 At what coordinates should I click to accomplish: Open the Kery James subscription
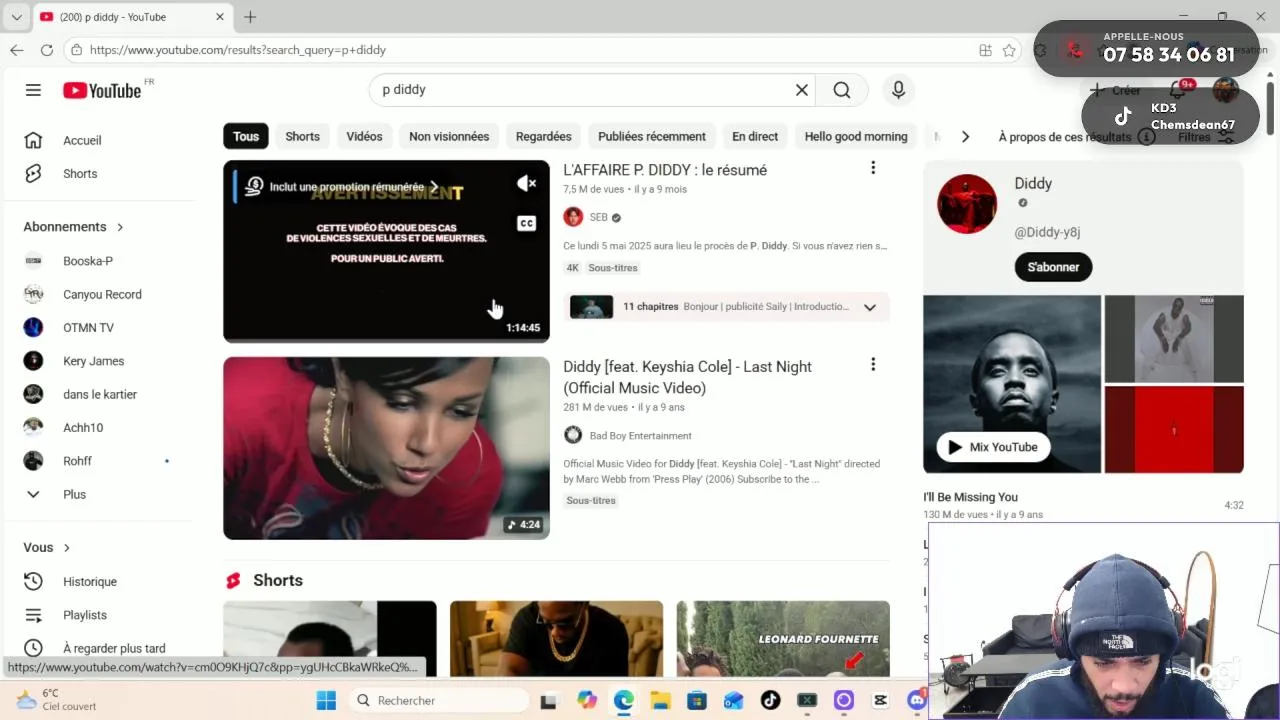[98, 361]
